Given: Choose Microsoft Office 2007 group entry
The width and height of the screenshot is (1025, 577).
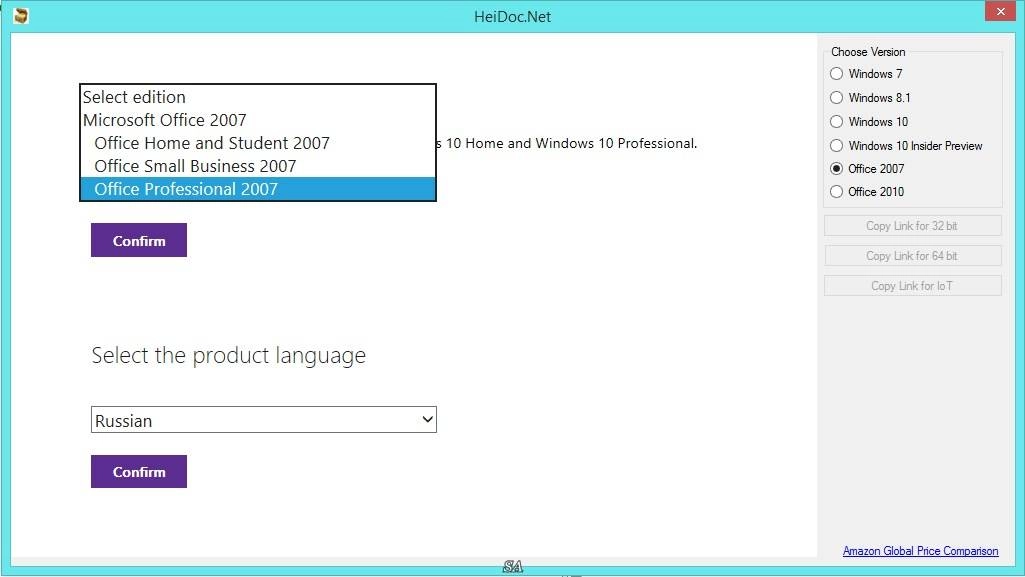Looking at the screenshot, I should click(x=258, y=120).
